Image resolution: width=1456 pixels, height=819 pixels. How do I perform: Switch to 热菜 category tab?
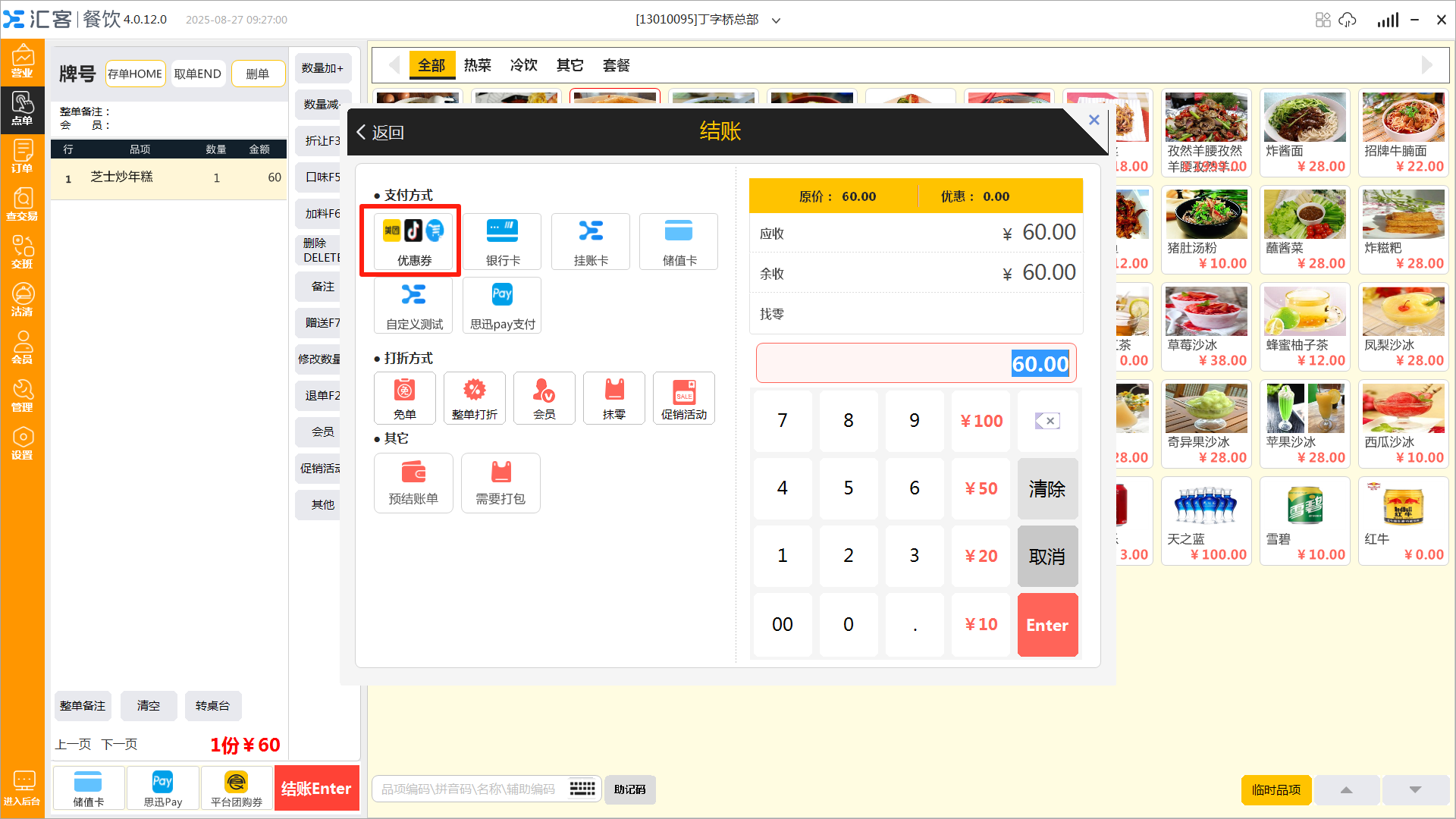click(477, 65)
